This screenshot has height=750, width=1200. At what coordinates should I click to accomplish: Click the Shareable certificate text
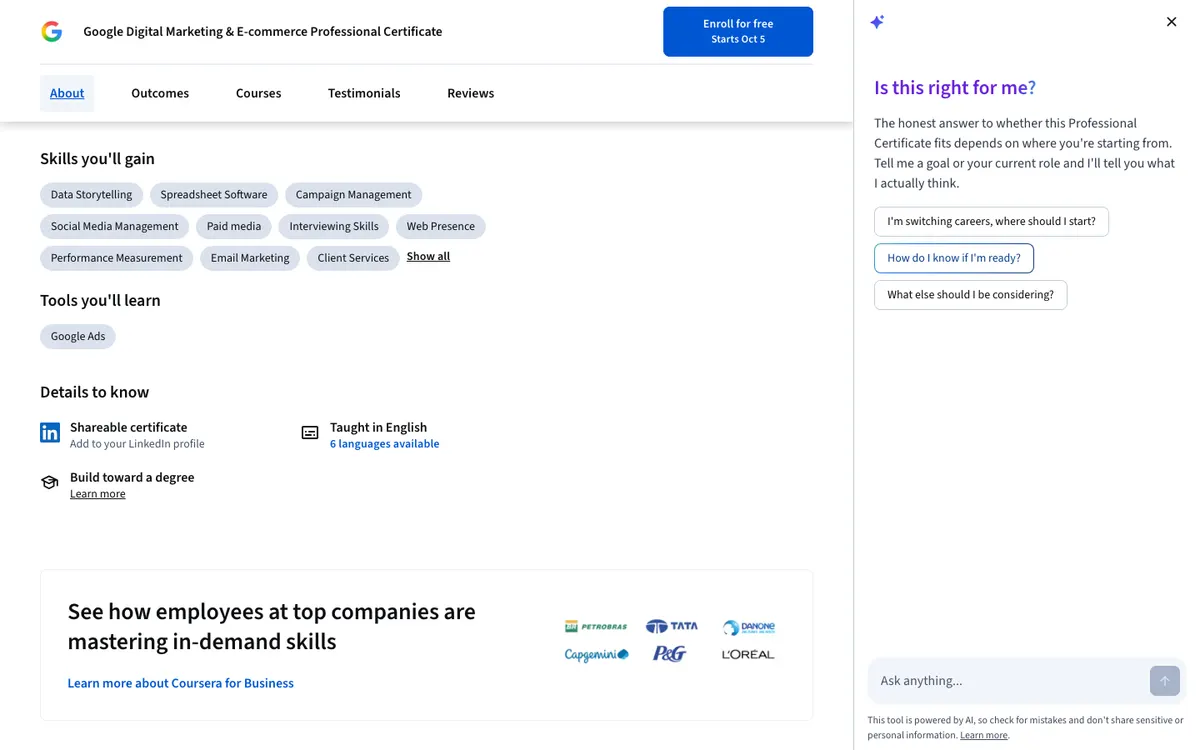pos(128,427)
